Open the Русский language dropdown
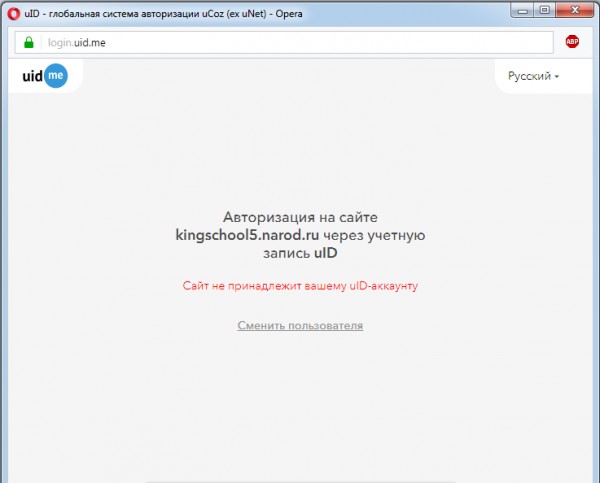The width and height of the screenshot is (600, 483). 533,76
